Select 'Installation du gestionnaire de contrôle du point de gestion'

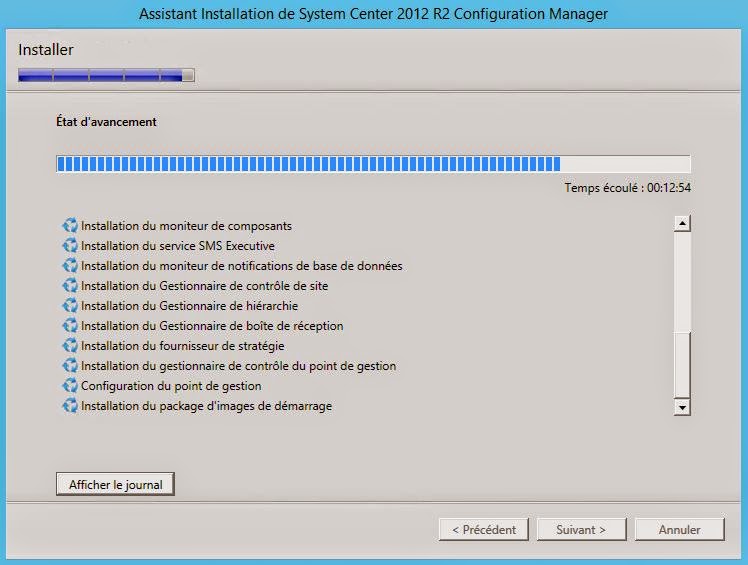pyautogui.click(x=239, y=366)
